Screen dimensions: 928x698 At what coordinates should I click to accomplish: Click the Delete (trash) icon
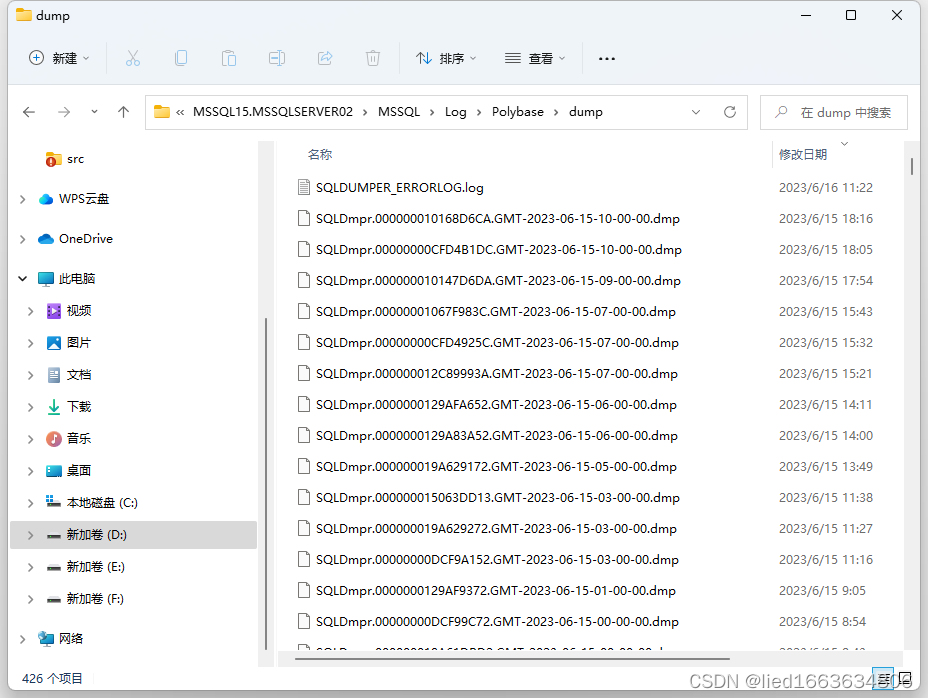click(x=373, y=58)
